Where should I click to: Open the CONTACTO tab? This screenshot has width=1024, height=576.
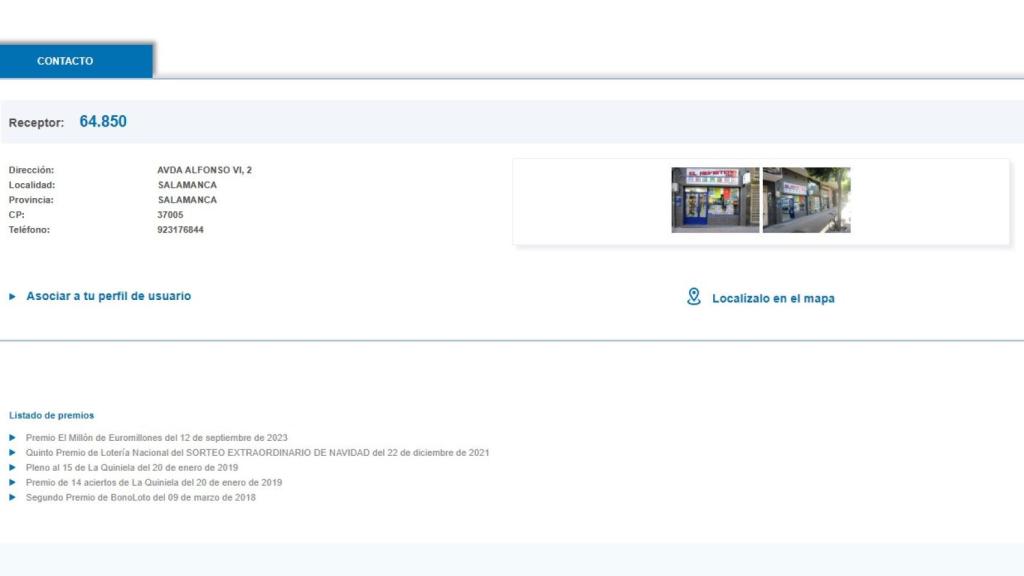pyautogui.click(x=76, y=61)
